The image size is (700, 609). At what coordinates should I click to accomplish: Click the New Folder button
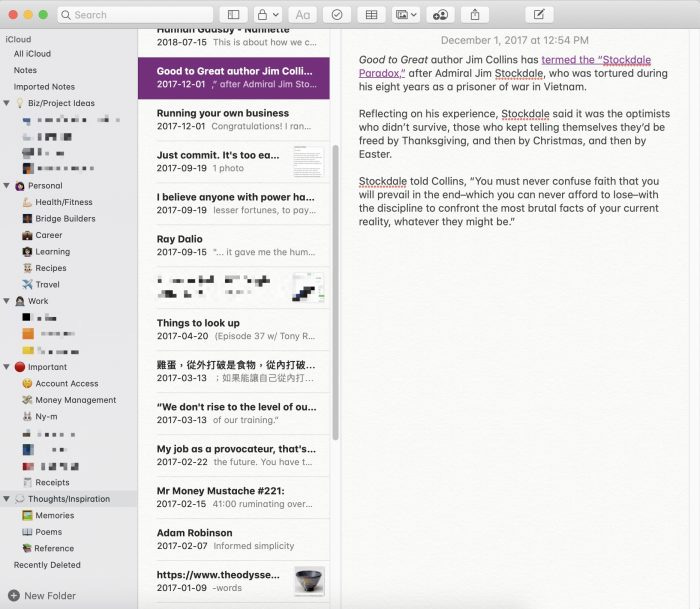(42, 596)
